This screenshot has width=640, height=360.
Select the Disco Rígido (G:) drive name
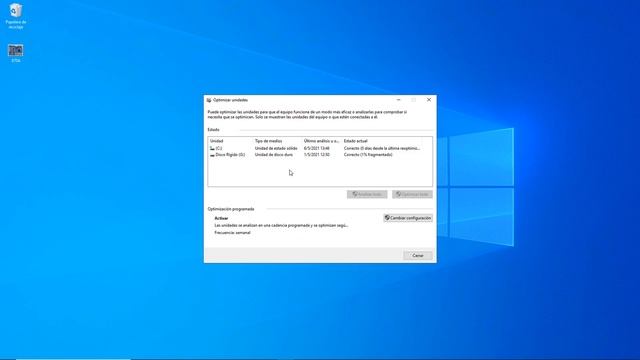tap(230, 155)
